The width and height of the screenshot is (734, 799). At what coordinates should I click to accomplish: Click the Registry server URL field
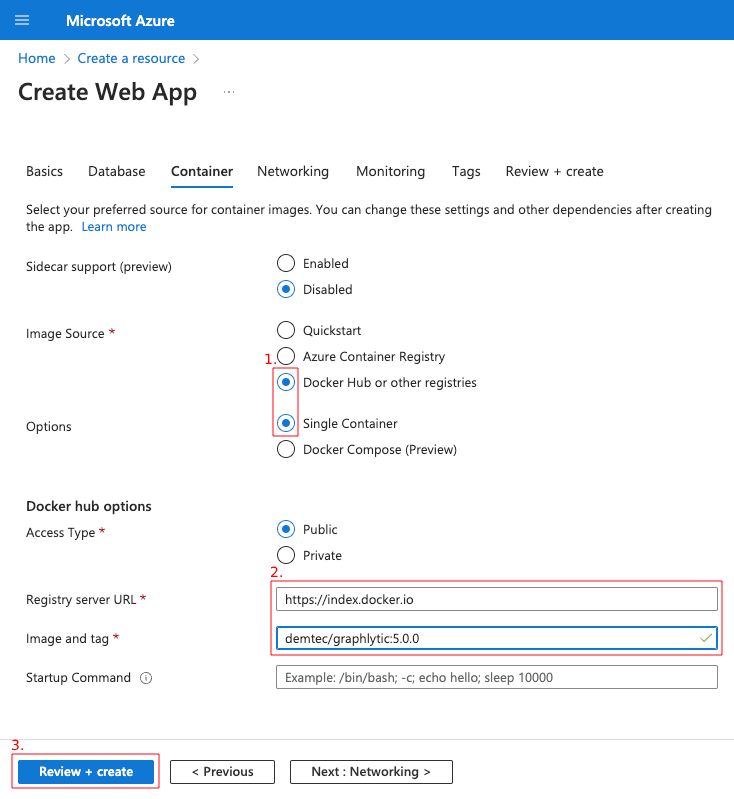click(497, 599)
